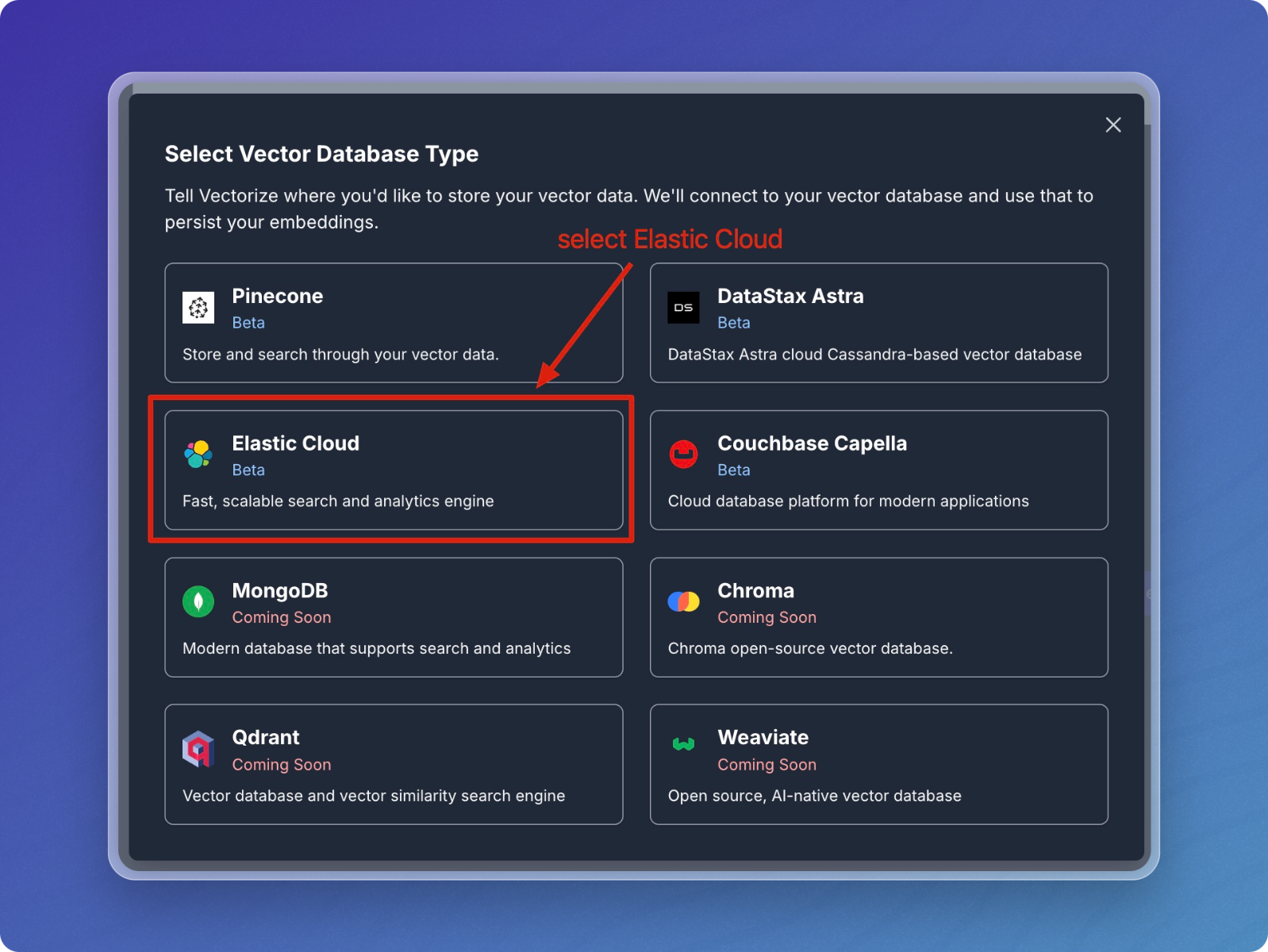This screenshot has height=952, width=1268.
Task: Click the DataStax Astra DS logo
Action: 683,308
